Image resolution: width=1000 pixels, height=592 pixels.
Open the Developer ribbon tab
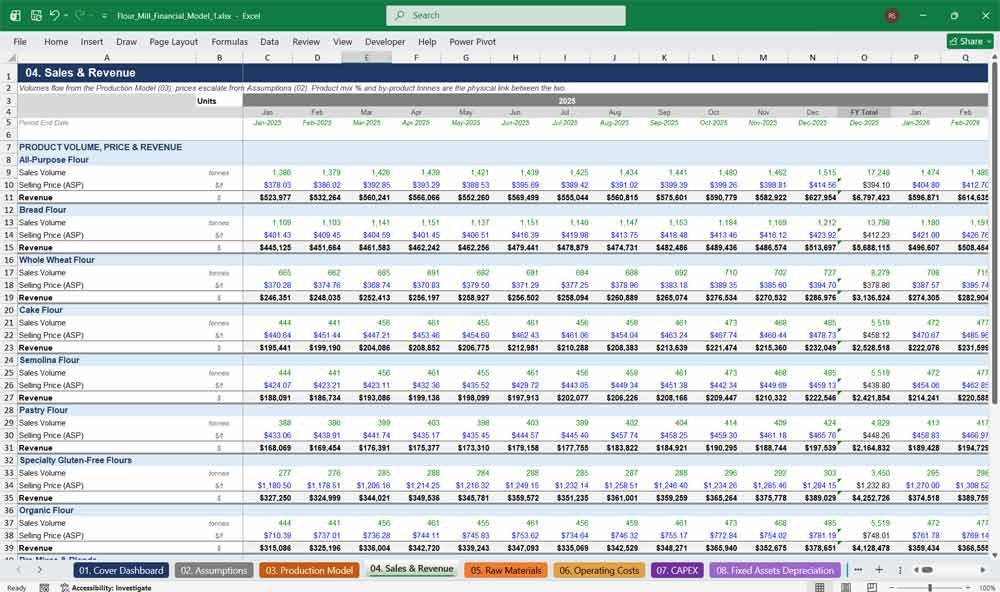point(385,41)
